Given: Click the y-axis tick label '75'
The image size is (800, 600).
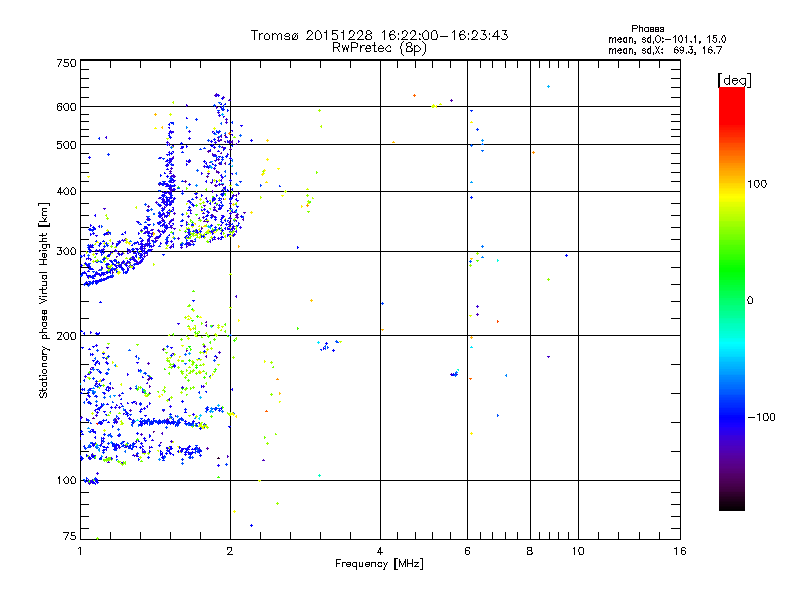Looking at the screenshot, I should click(70, 536).
